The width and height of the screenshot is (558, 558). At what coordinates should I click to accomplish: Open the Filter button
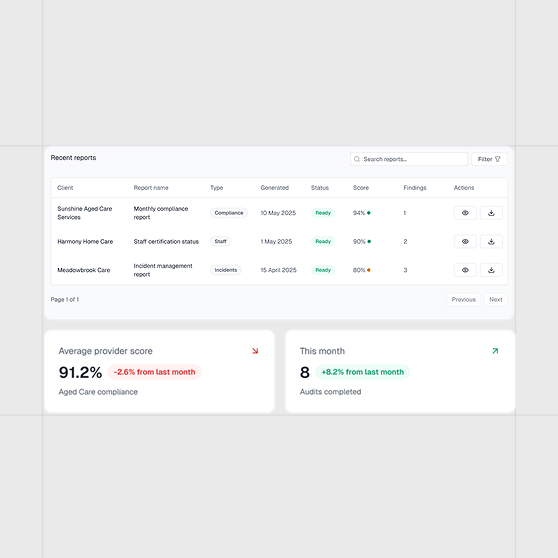tap(489, 159)
